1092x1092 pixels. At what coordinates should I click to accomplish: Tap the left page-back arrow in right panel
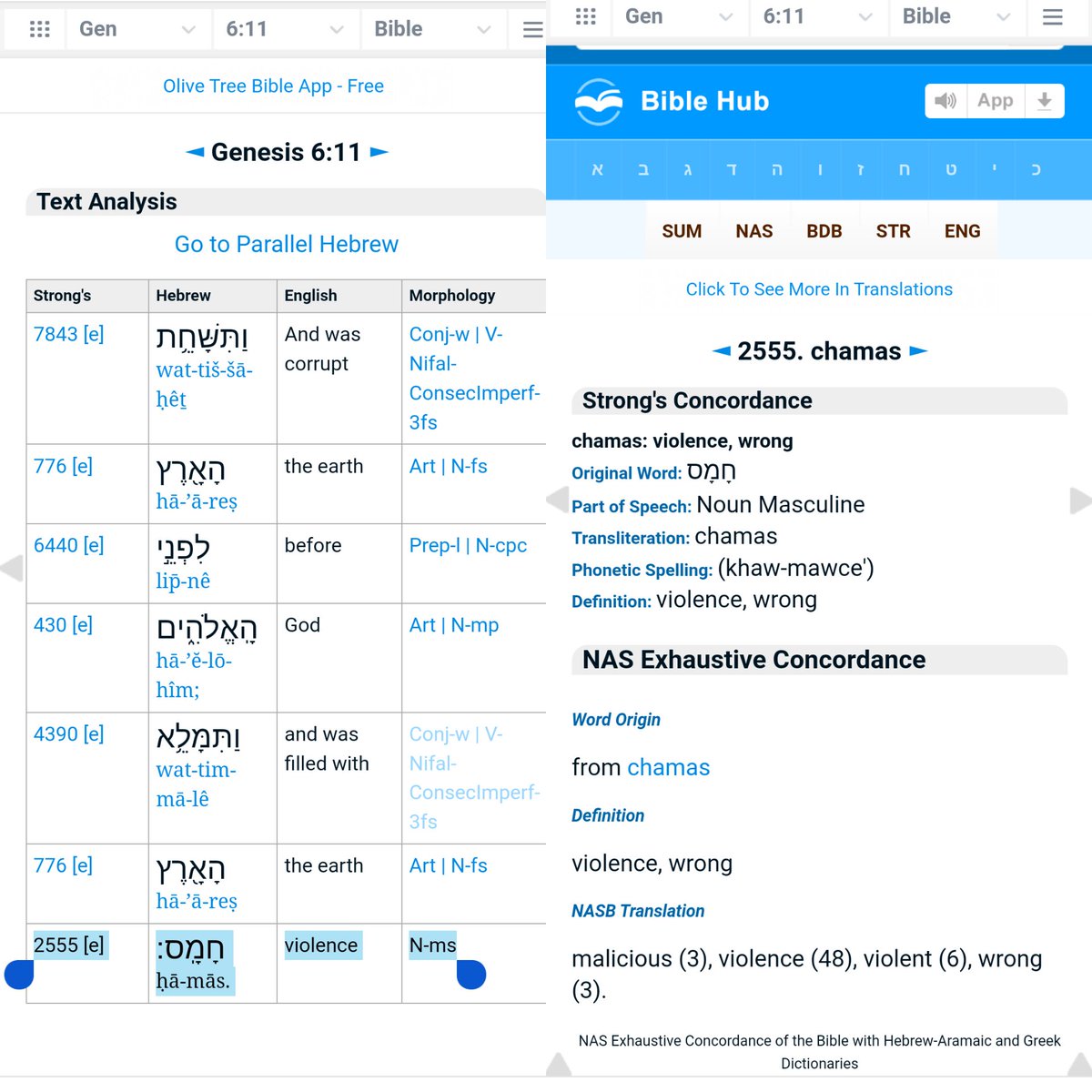click(x=557, y=500)
